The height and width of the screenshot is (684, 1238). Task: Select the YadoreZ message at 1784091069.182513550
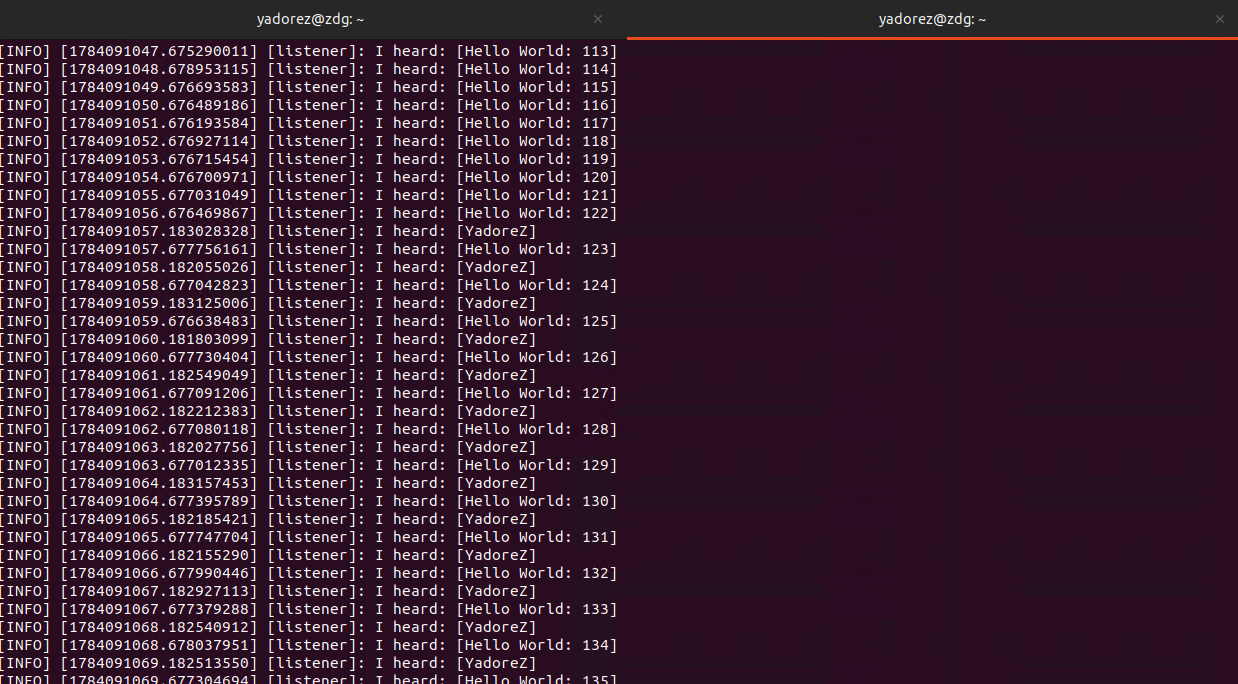(x=268, y=663)
